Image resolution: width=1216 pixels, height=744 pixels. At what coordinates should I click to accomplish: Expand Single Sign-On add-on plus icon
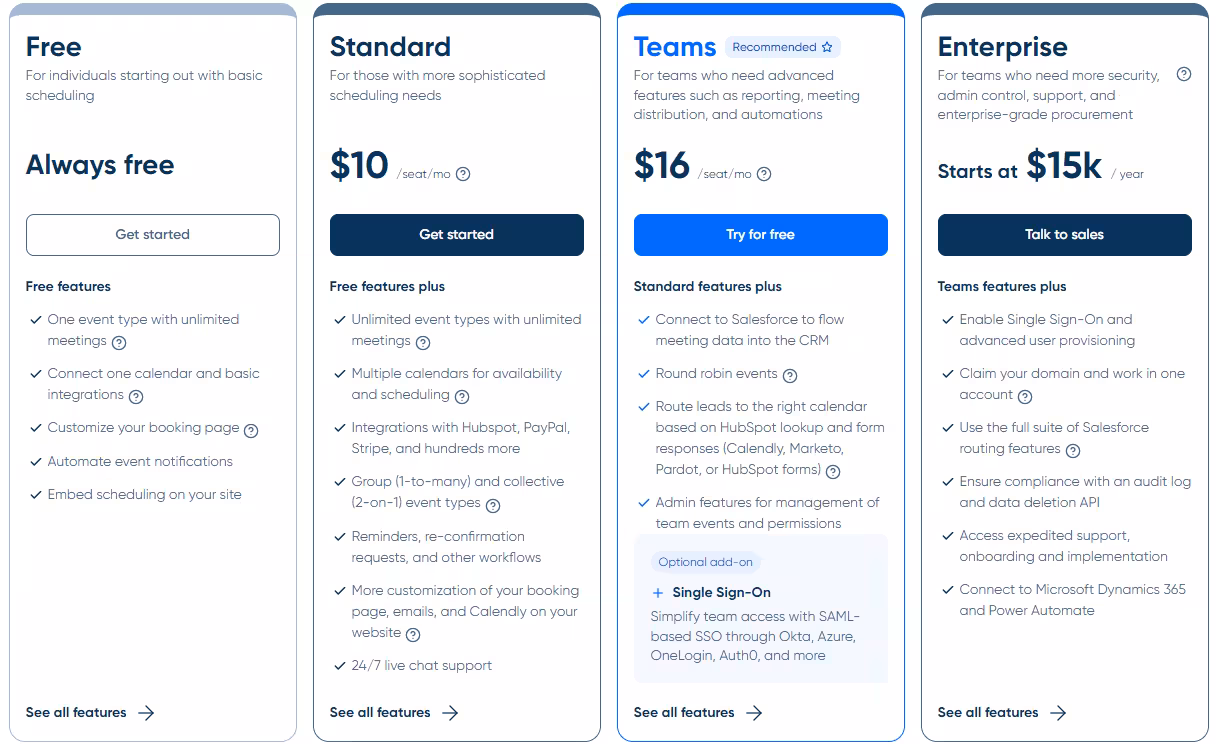pyautogui.click(x=657, y=593)
